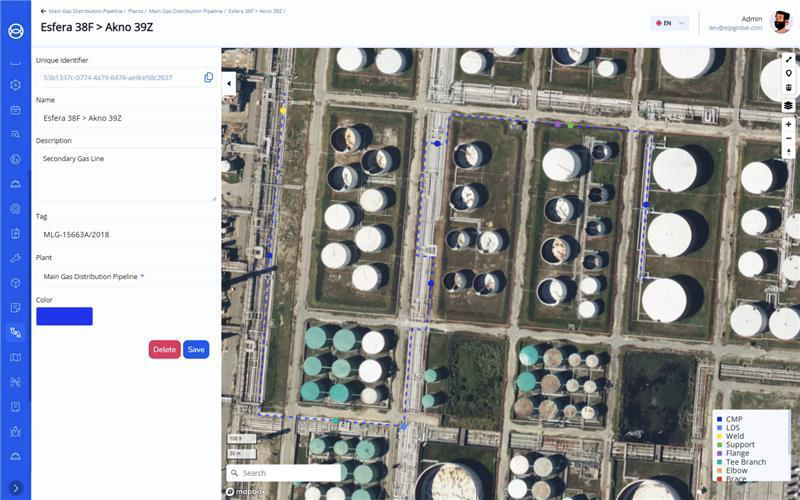This screenshot has width=800, height=500.
Task: Copy the unique identifier to clipboard
Action: (209, 77)
